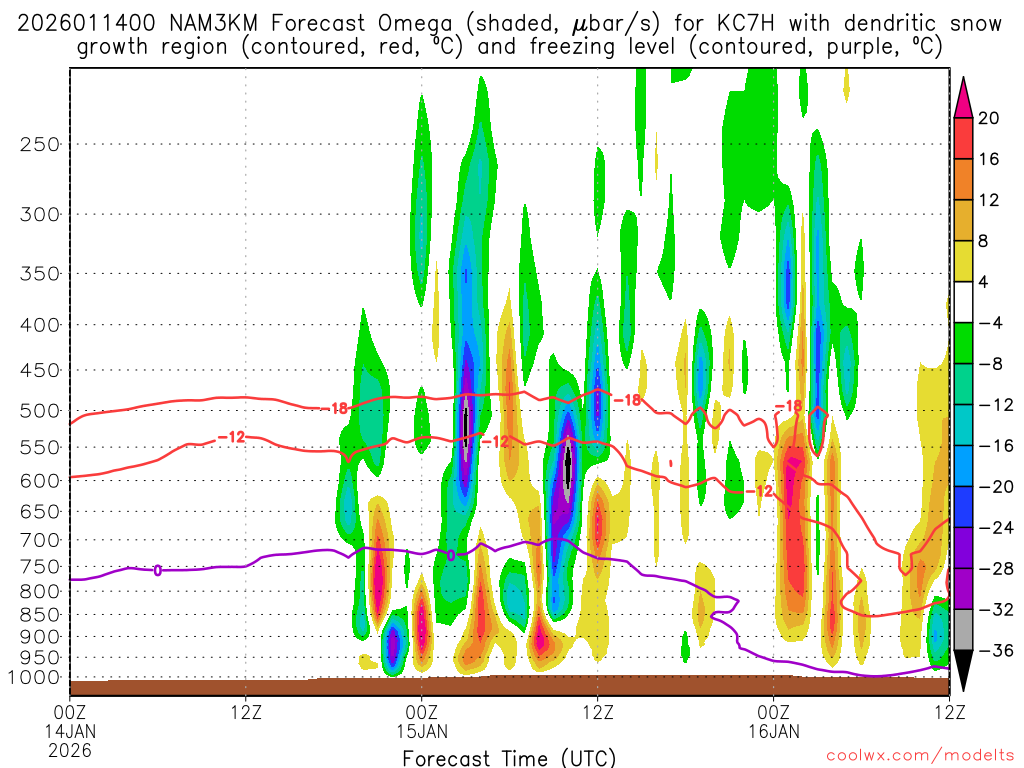Click the 900 pressure level label

tap(40, 637)
